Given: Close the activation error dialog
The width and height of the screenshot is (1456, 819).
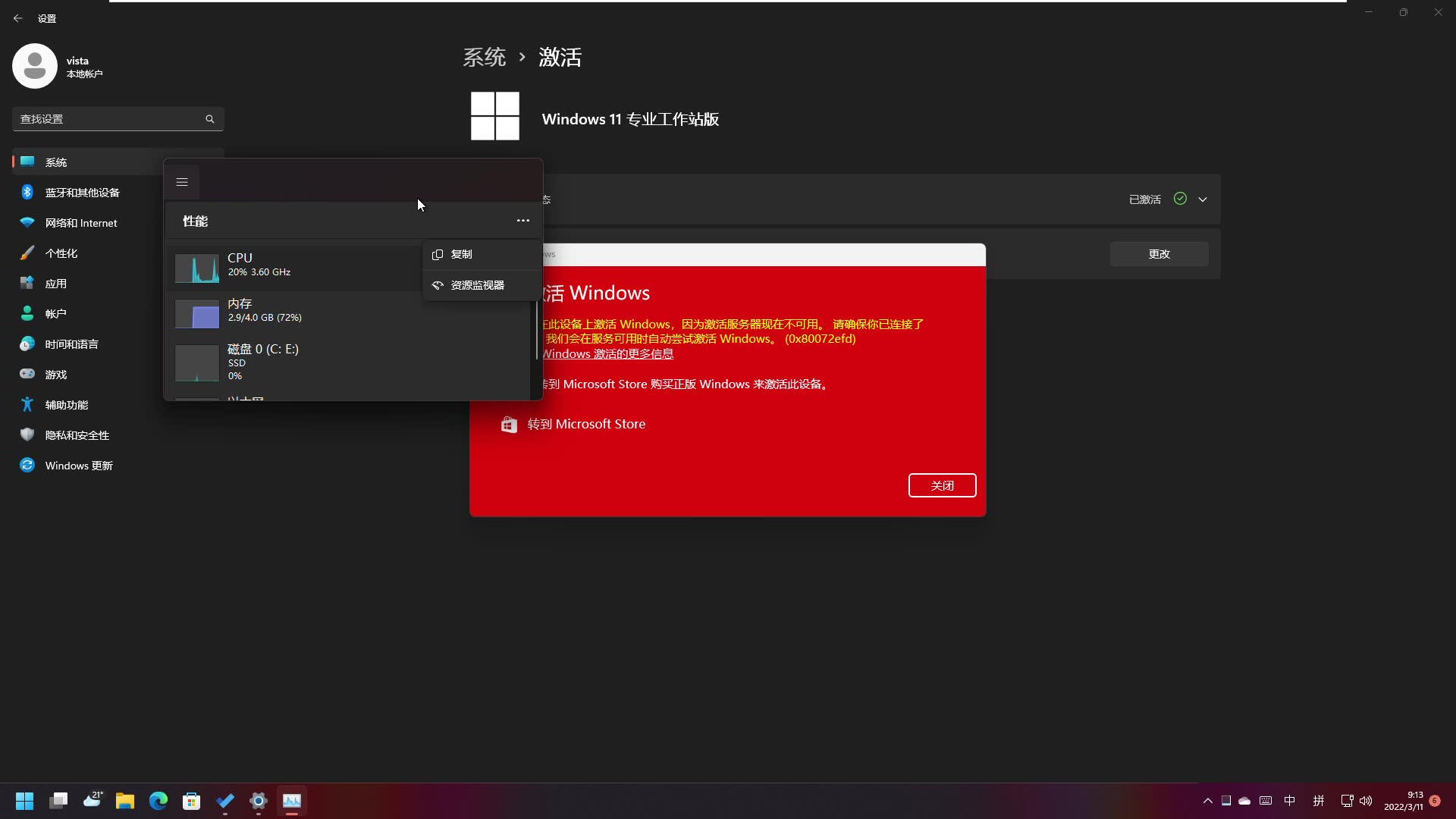Looking at the screenshot, I should pyautogui.click(x=942, y=485).
